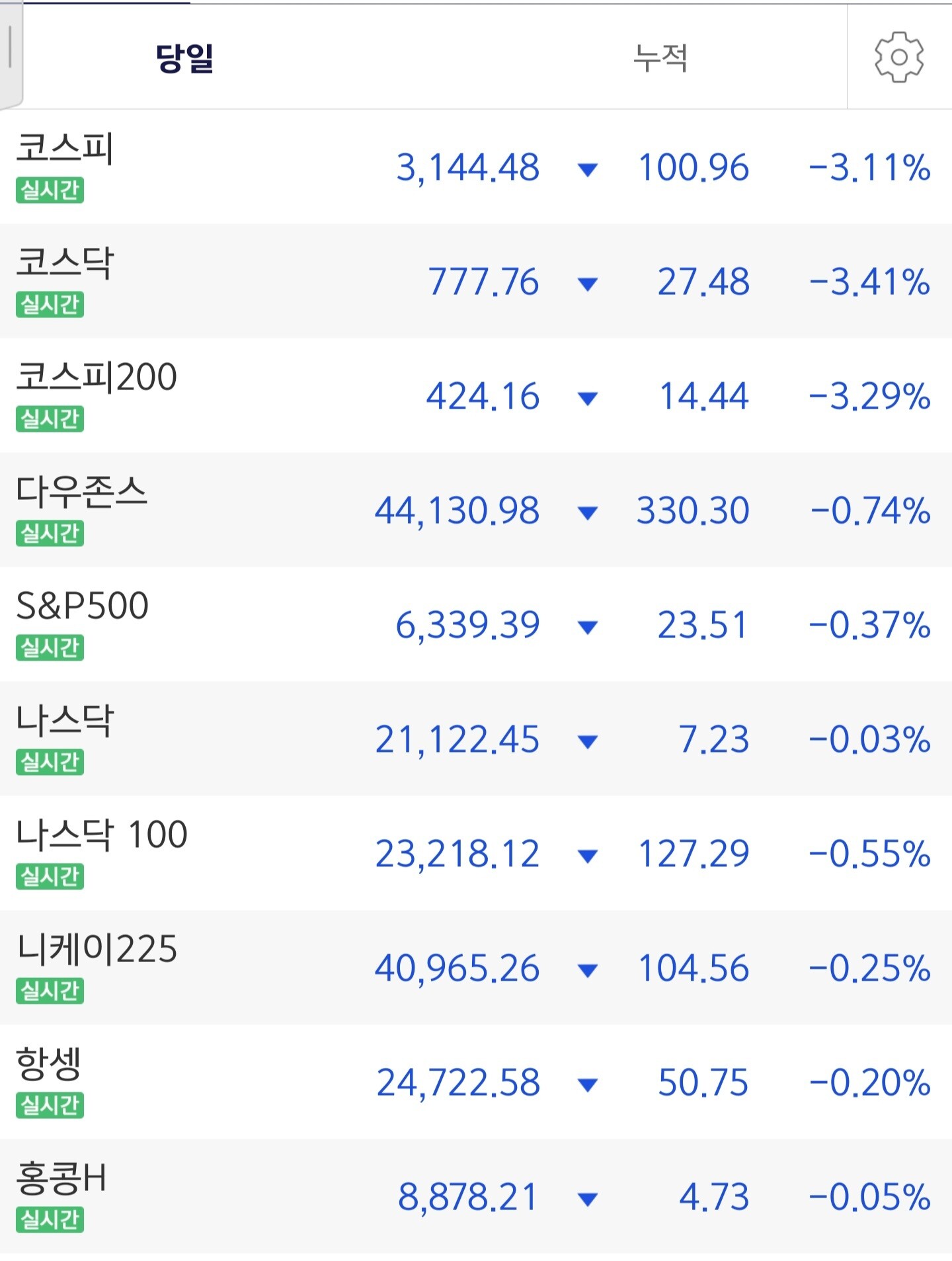Screen dimensions: 952x1261
Task: Click the down arrow beside 나스닥 21,122.45
Action: tap(587, 741)
